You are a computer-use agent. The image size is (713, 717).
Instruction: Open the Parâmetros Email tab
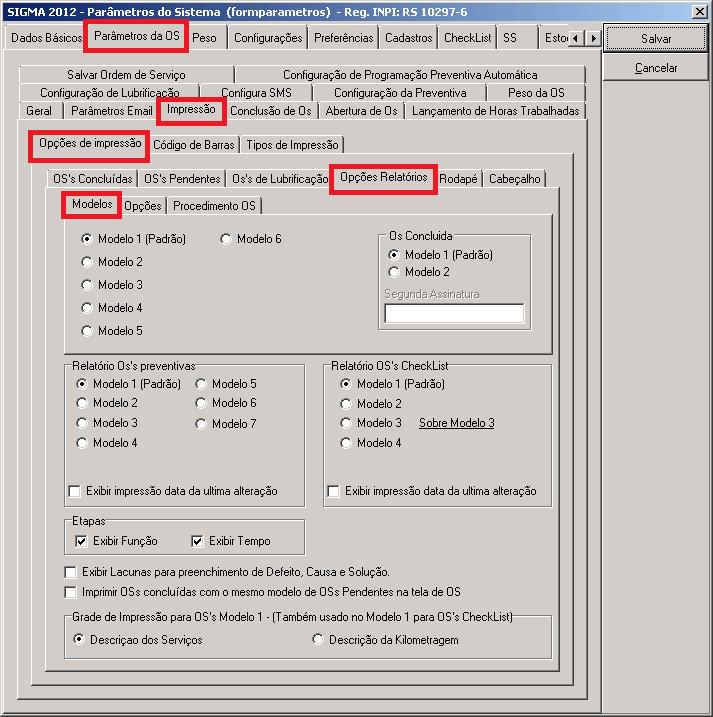click(112, 111)
